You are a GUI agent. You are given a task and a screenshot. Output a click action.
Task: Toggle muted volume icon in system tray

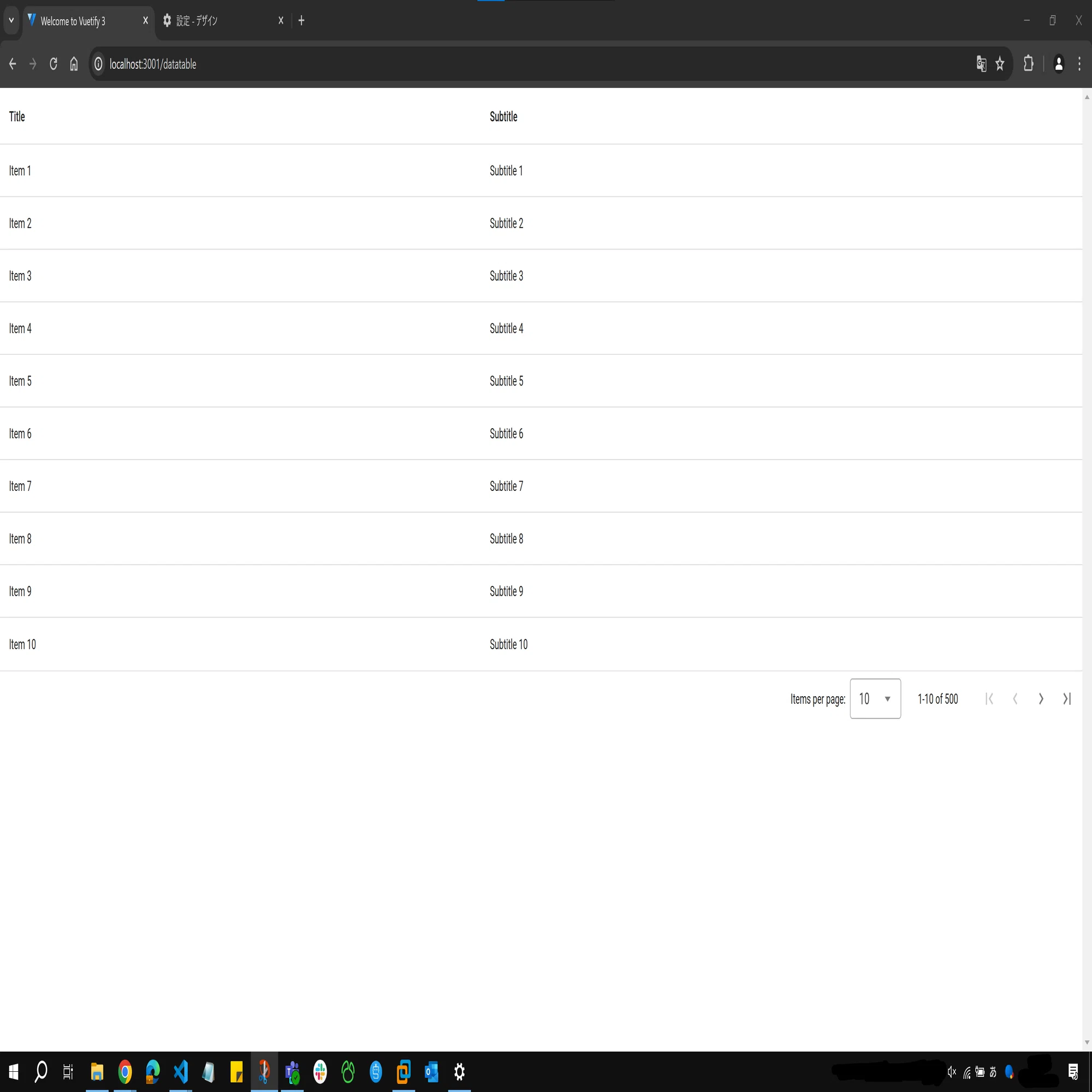[x=952, y=1072]
